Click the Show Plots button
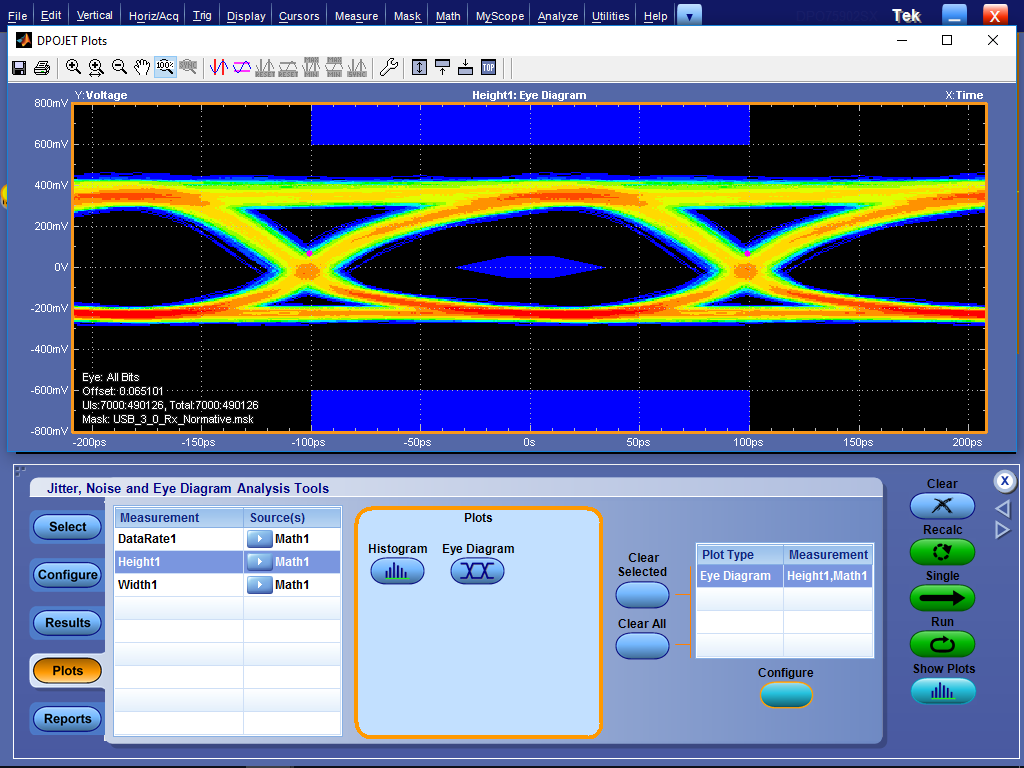This screenshot has width=1024, height=768. tap(942, 691)
